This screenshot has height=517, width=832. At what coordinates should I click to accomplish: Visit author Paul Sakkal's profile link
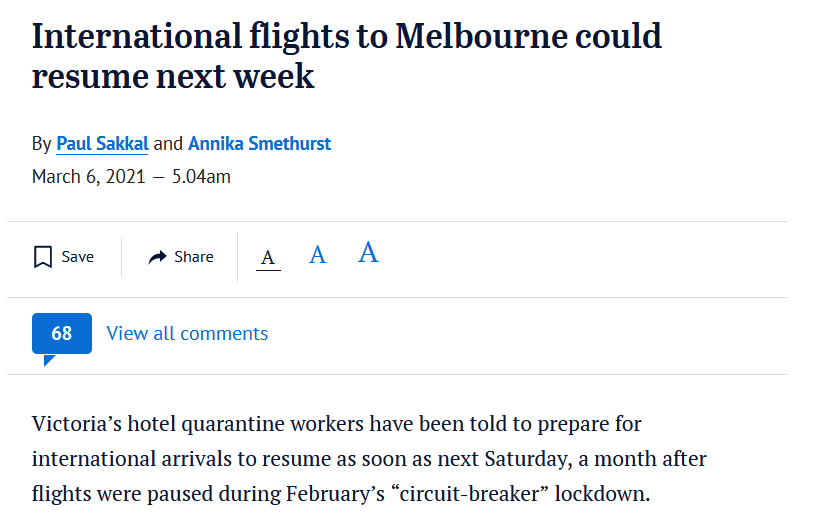coord(102,144)
